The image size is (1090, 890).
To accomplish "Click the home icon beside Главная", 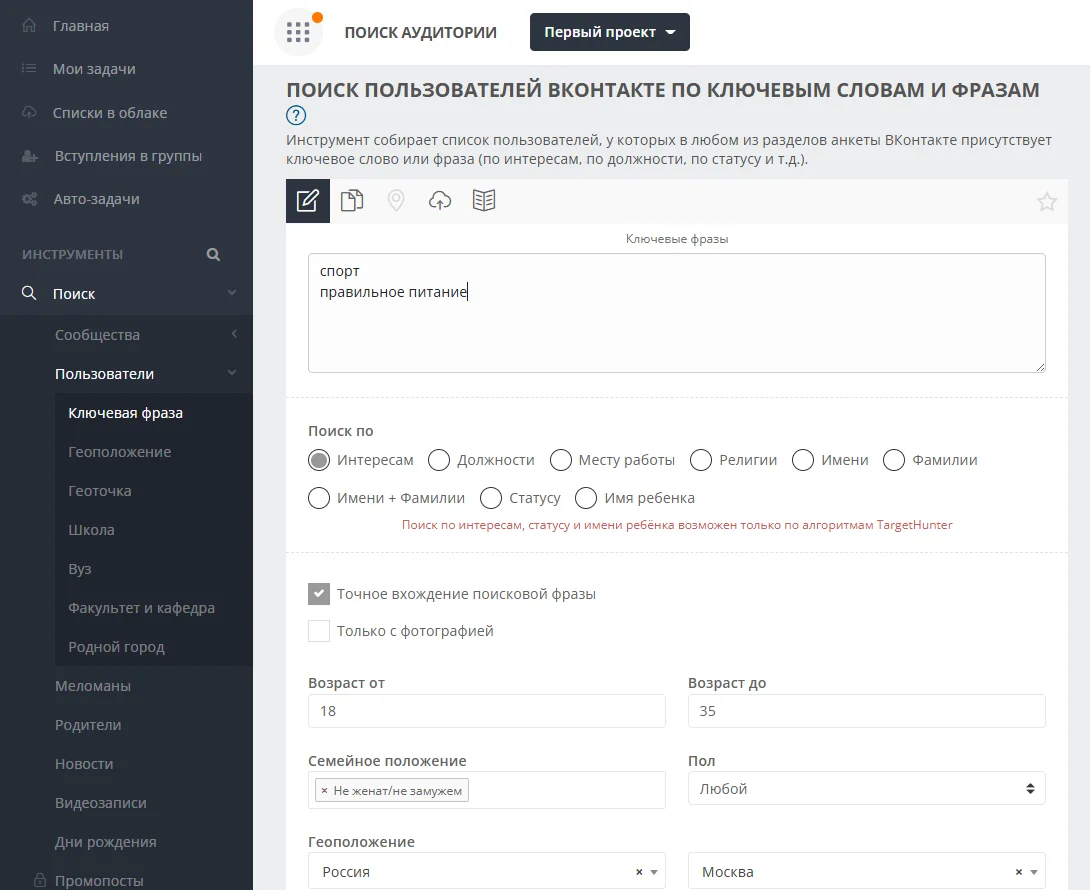I will click(x=29, y=26).
